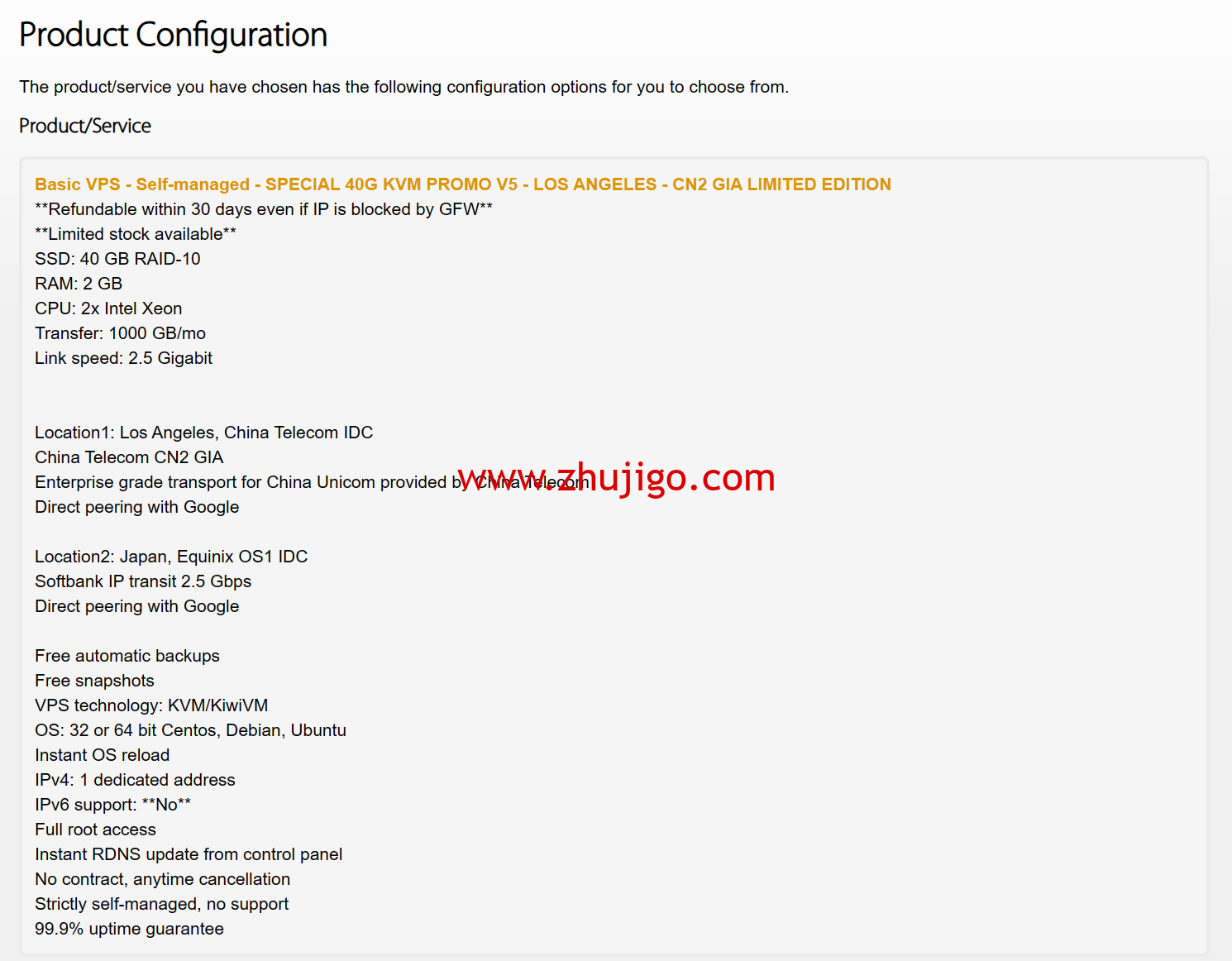Click the Location2 Japan Equinix OS1 line
Screen dimensions: 1232x961
coord(171,557)
